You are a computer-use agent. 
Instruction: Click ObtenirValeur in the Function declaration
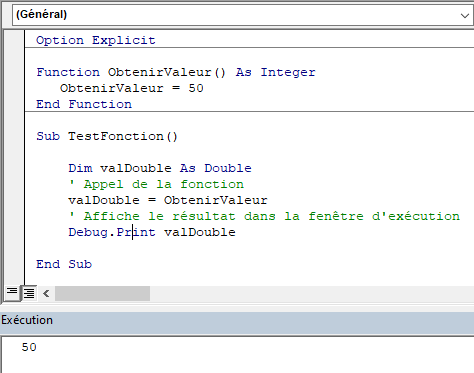pos(159,72)
